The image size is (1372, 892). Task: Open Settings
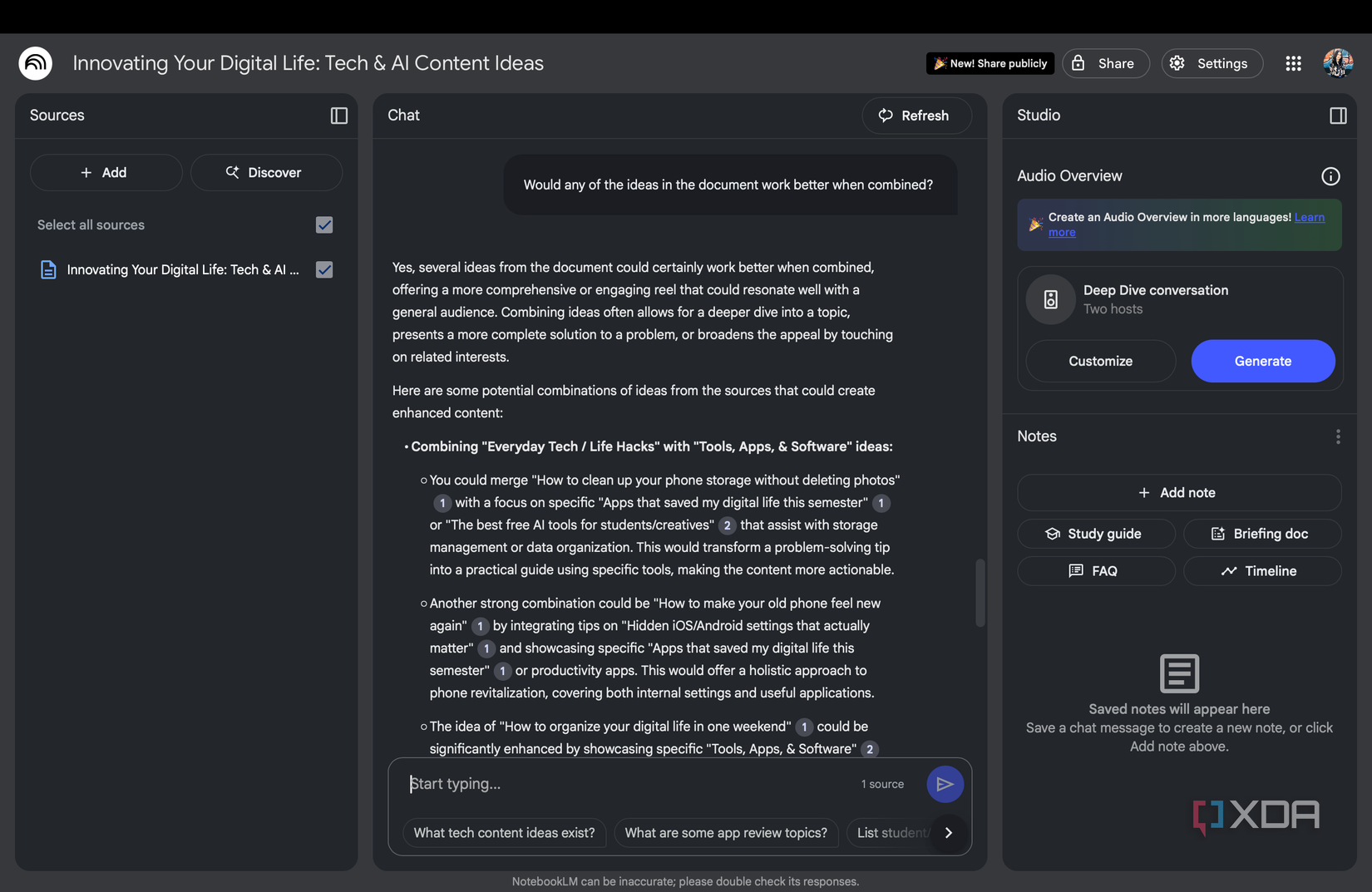[x=1212, y=63]
